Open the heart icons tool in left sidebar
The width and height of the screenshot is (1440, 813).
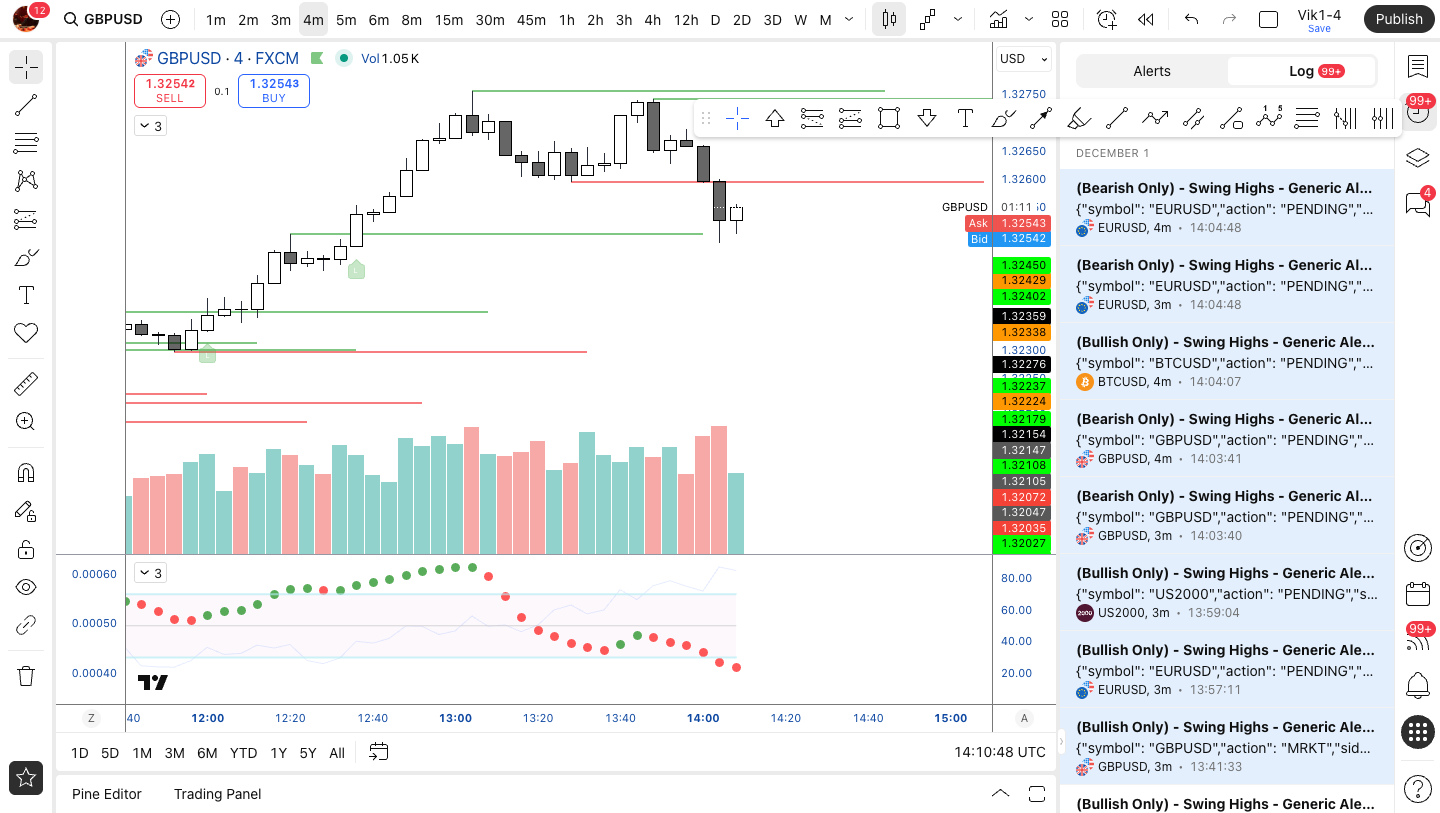click(26, 333)
